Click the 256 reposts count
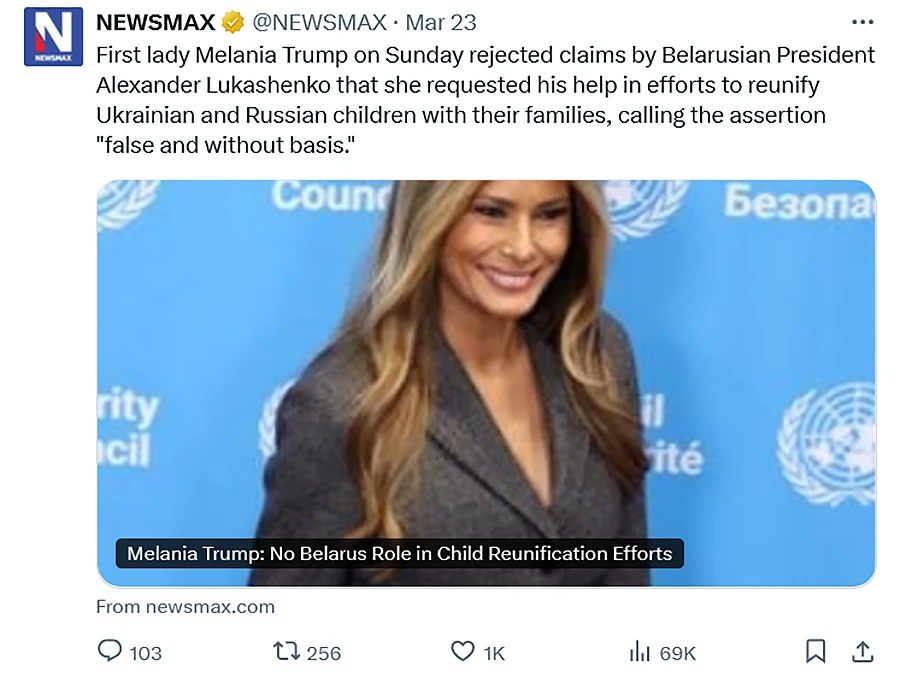 pyautogui.click(x=323, y=653)
